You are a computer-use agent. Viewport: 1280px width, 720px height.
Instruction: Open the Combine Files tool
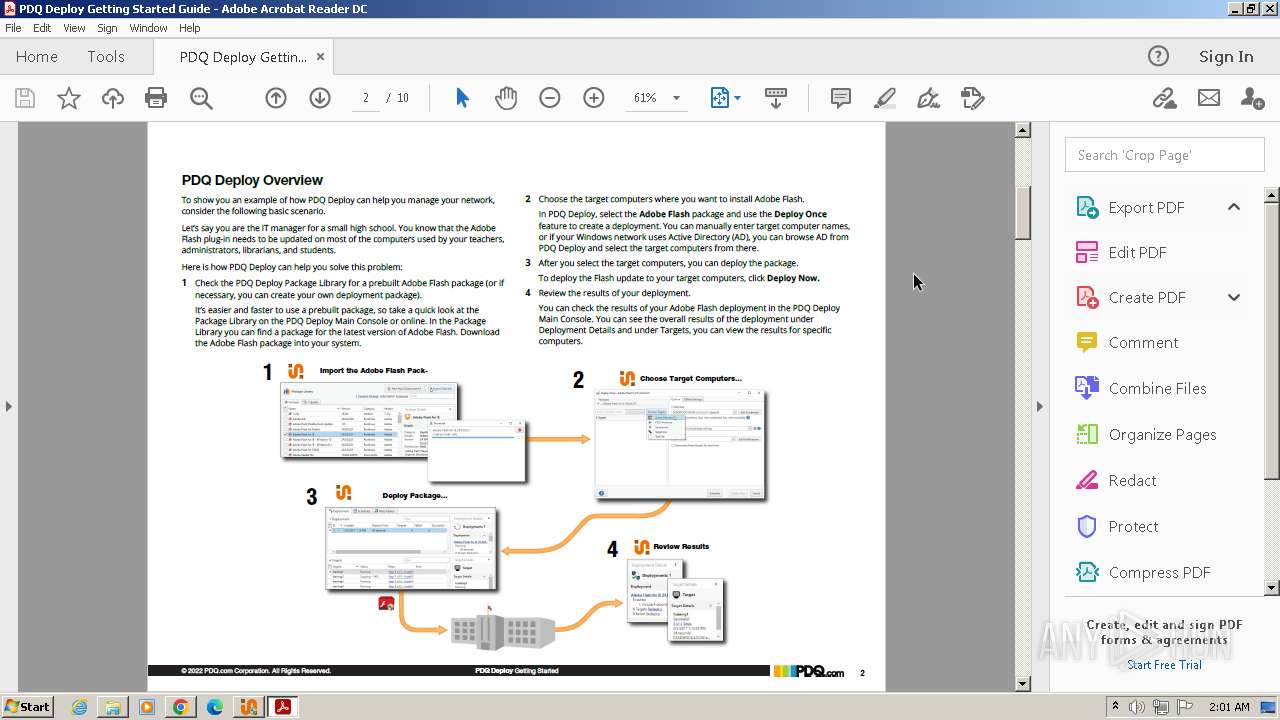tap(1157, 388)
